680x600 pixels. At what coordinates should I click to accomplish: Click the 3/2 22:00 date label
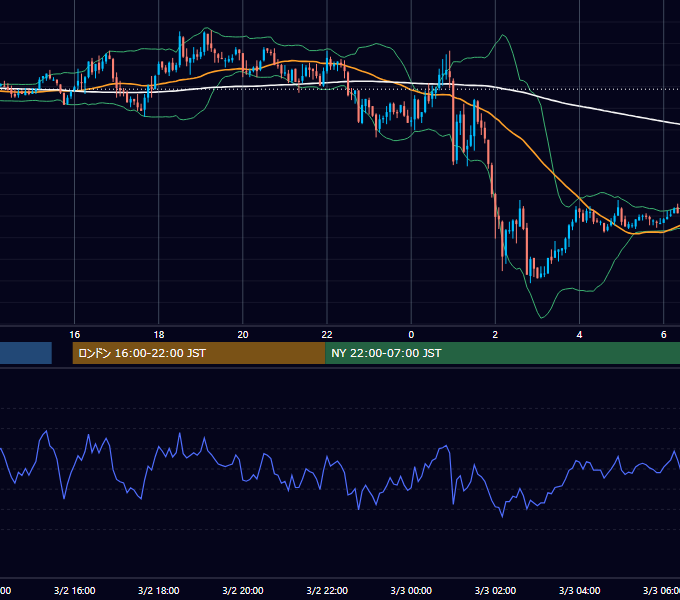click(x=327, y=590)
